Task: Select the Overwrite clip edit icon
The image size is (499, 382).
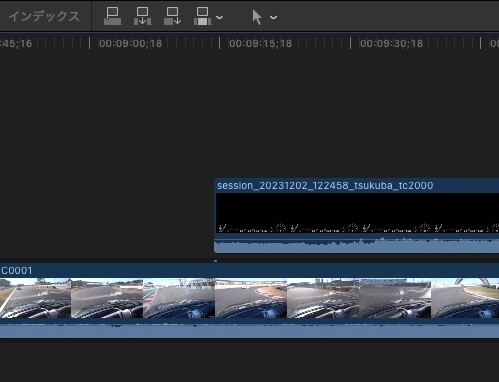Action: coord(203,16)
